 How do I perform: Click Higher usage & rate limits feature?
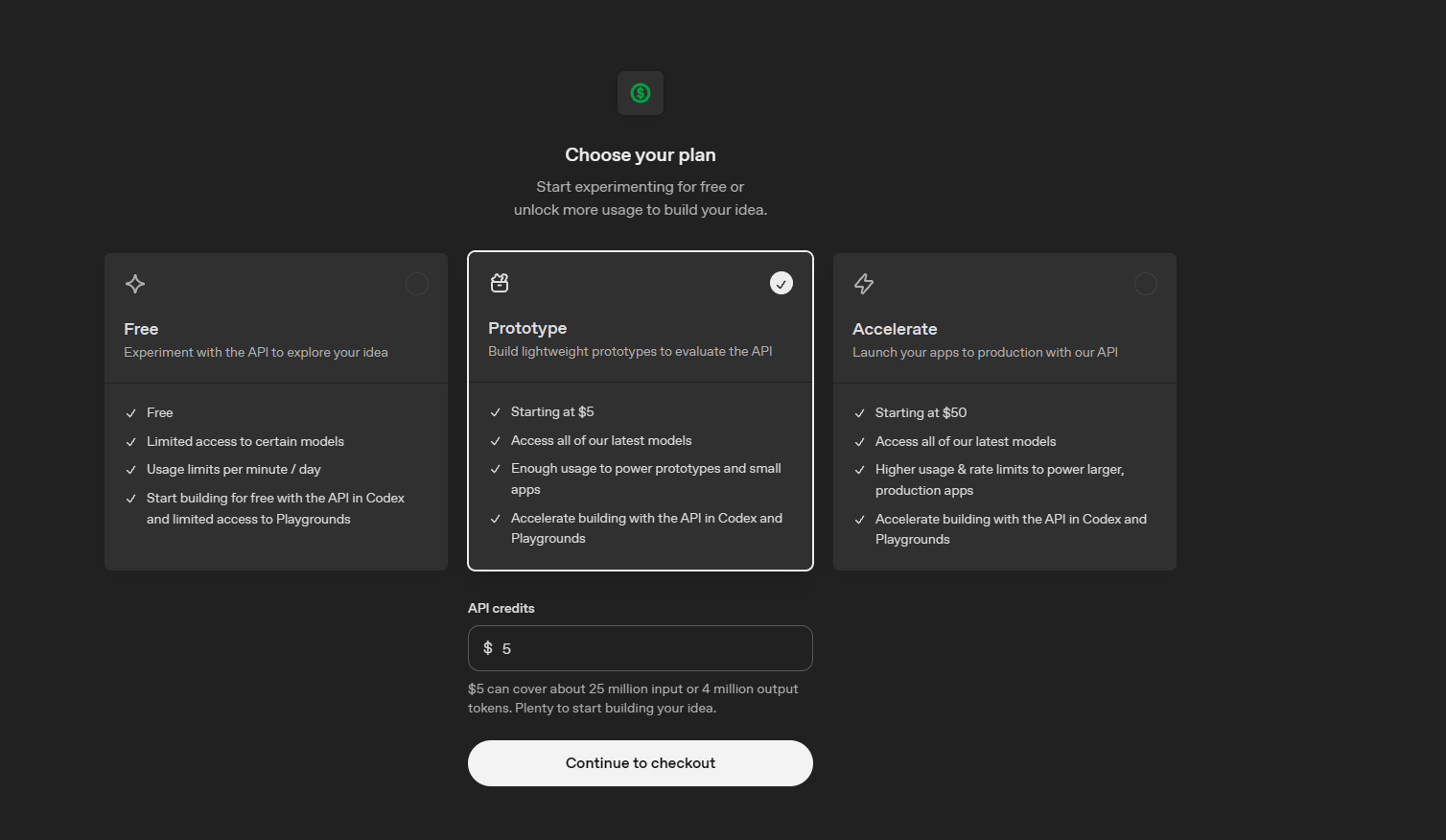[x=999, y=479]
